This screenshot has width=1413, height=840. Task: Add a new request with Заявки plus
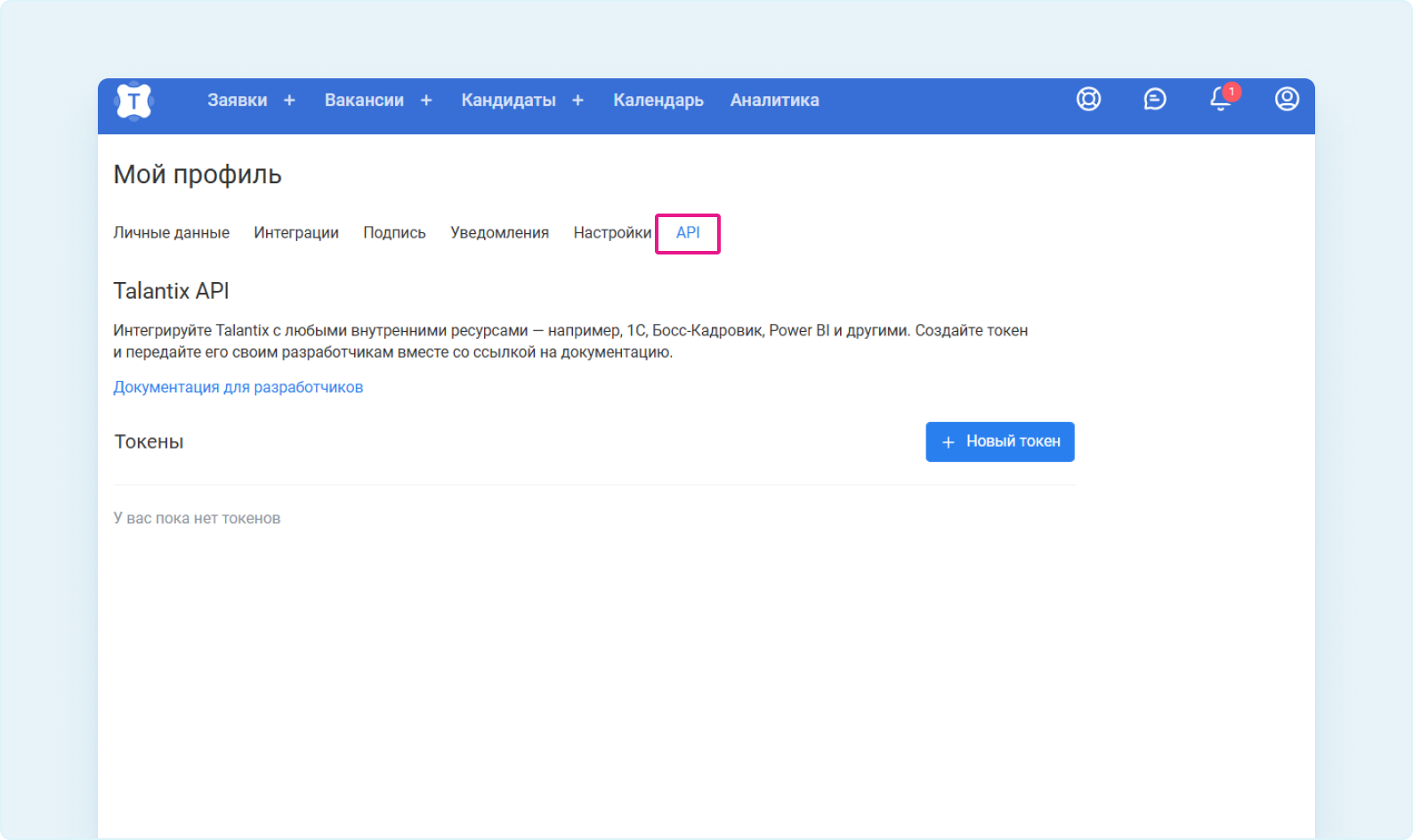[x=289, y=101]
